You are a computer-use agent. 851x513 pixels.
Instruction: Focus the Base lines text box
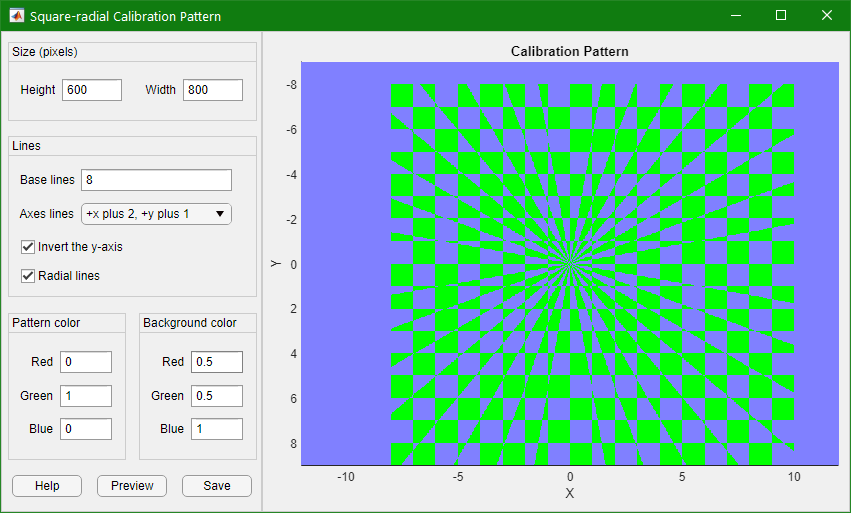pyautogui.click(x=156, y=180)
